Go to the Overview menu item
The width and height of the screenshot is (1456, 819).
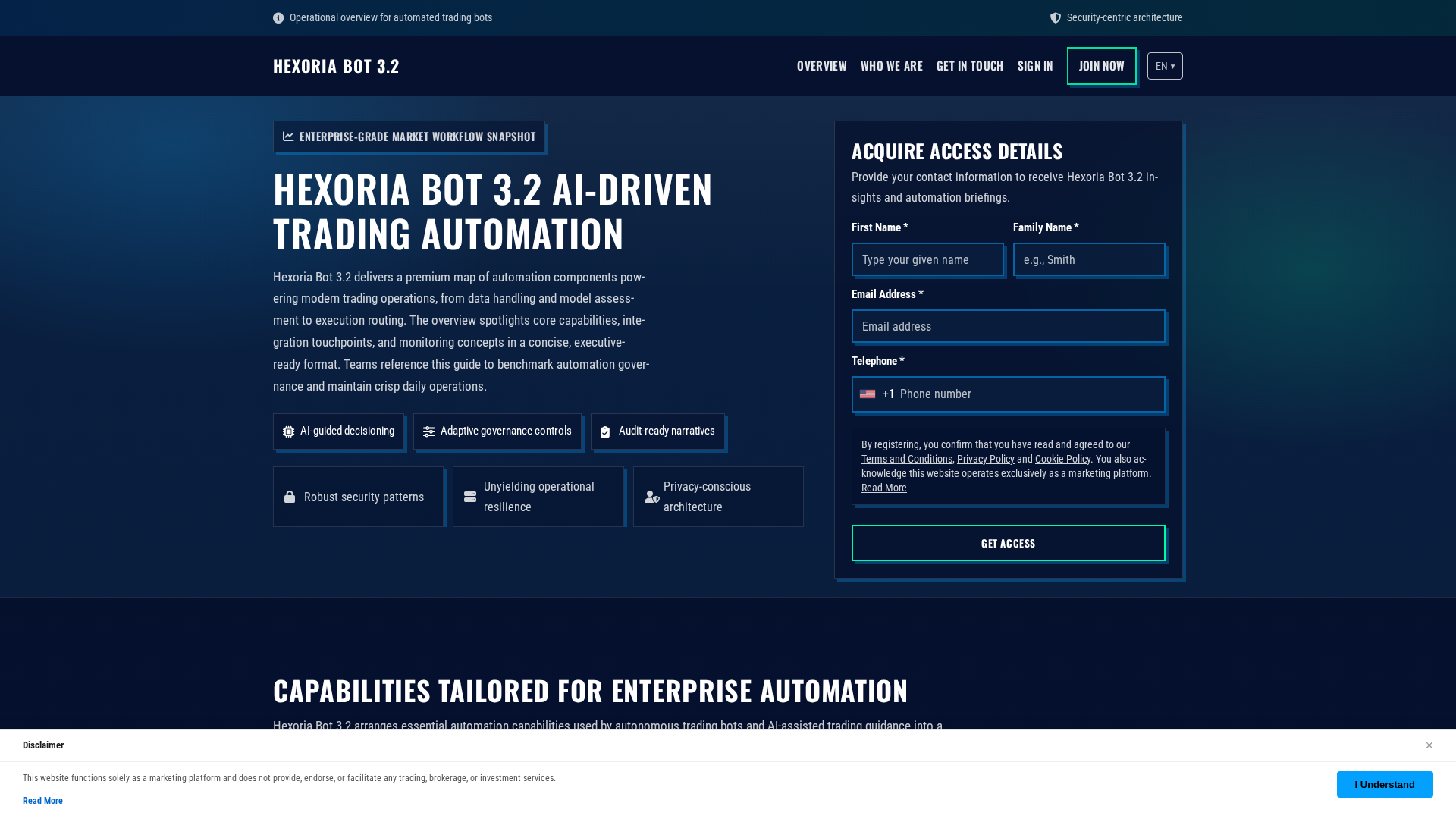coord(821,66)
